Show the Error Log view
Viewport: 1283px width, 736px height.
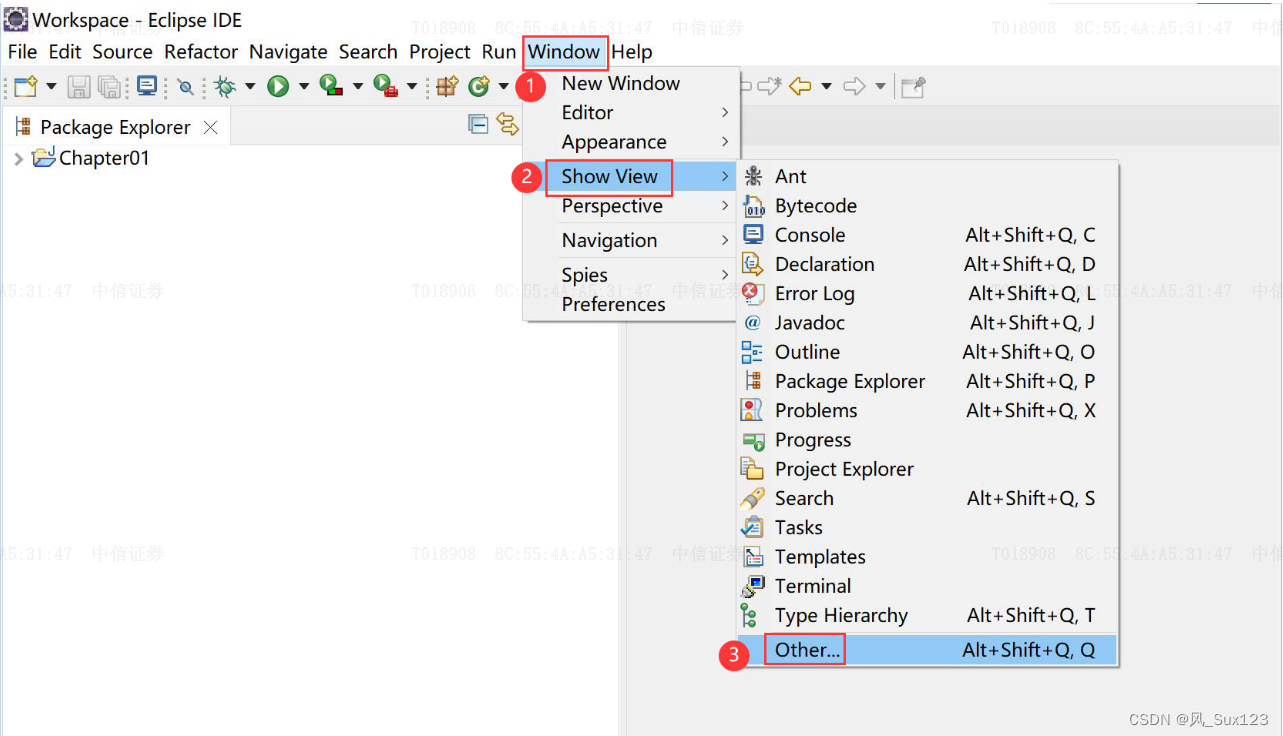(x=927, y=294)
